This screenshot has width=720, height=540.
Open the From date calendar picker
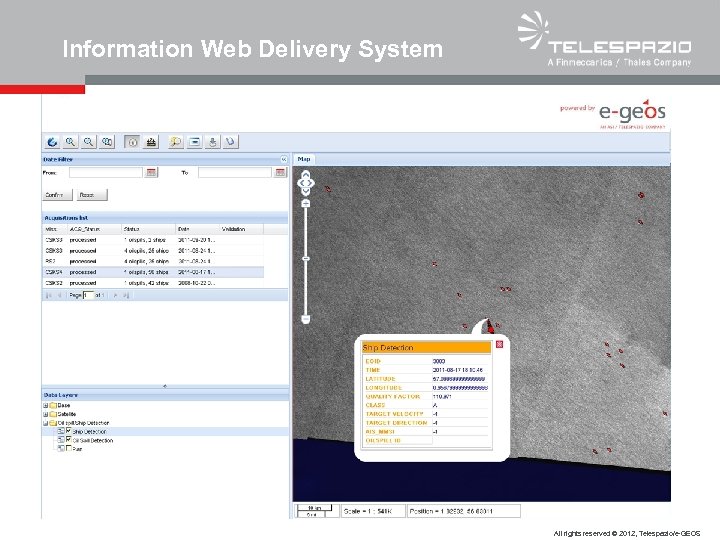coord(151,172)
